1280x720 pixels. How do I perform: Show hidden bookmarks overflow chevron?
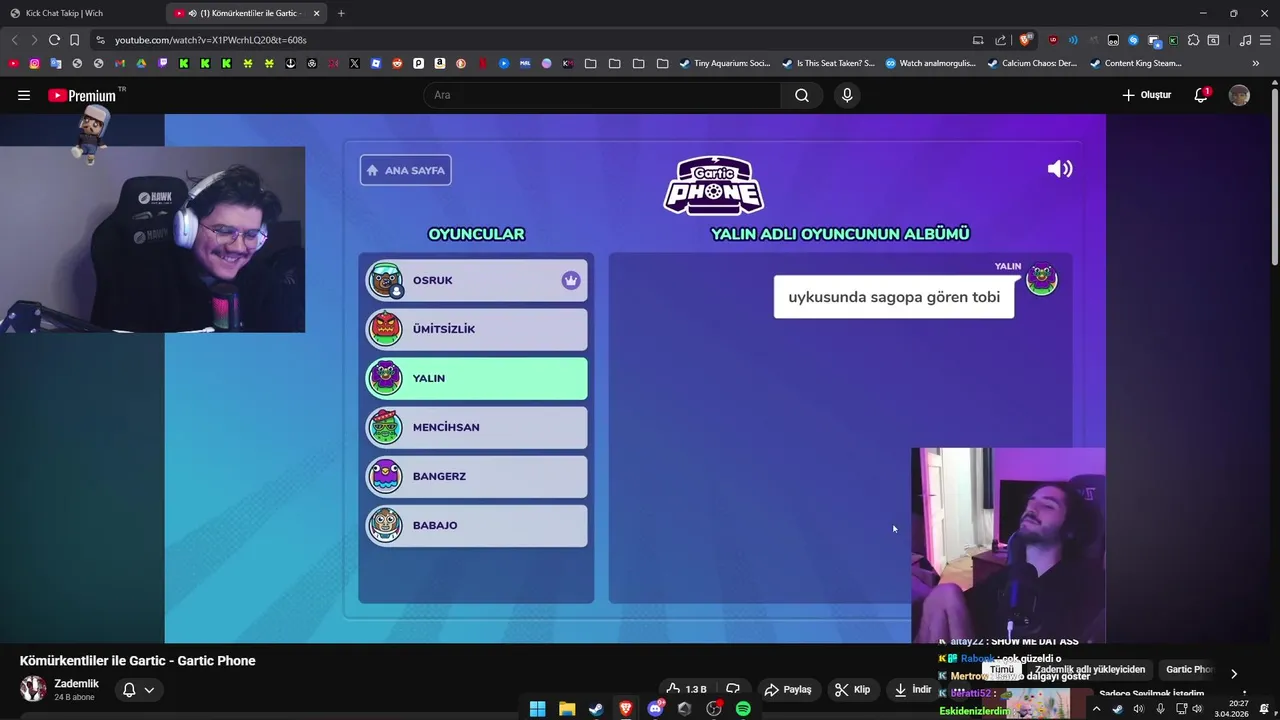(1256, 63)
